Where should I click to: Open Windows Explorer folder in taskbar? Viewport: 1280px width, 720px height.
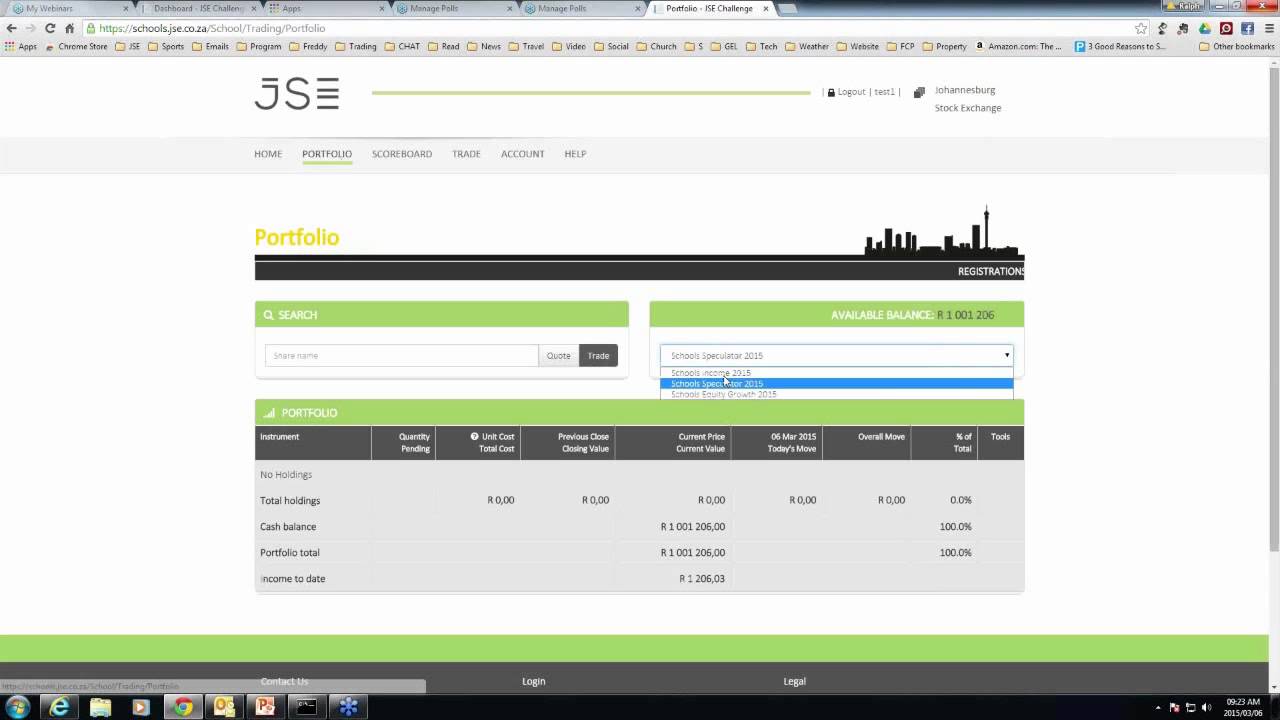click(101, 707)
